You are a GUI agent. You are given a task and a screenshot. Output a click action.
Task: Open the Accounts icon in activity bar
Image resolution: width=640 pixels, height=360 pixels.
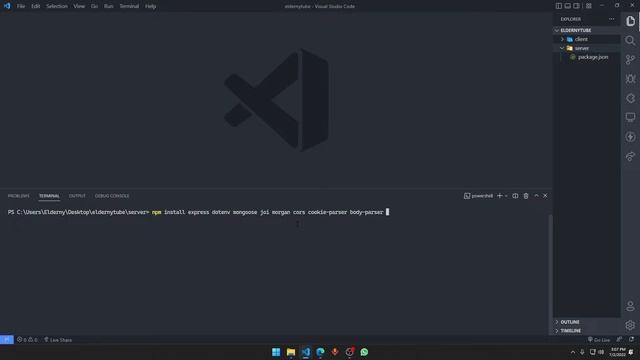point(630,306)
